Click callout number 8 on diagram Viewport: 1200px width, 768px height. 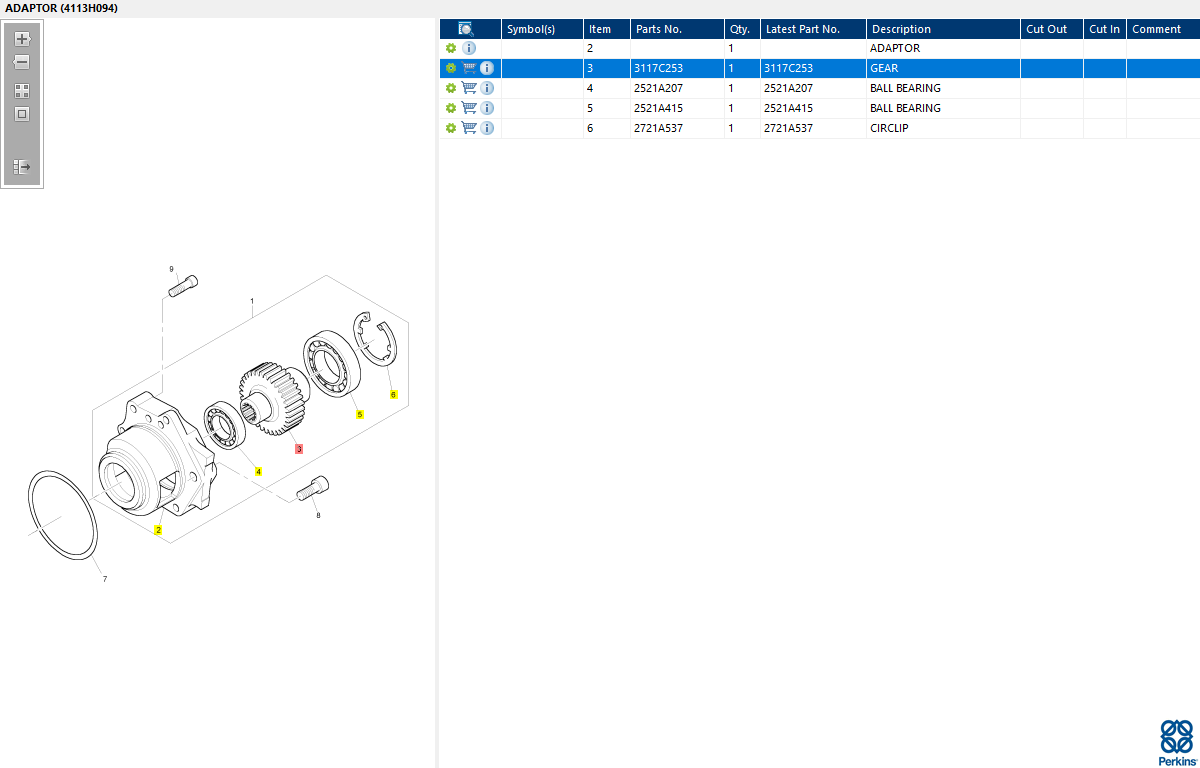click(318, 515)
